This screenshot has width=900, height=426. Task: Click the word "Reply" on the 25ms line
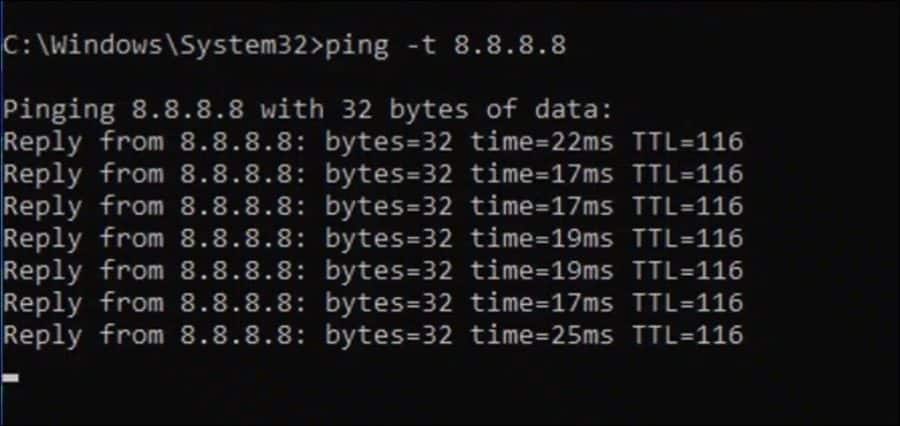tap(43, 334)
